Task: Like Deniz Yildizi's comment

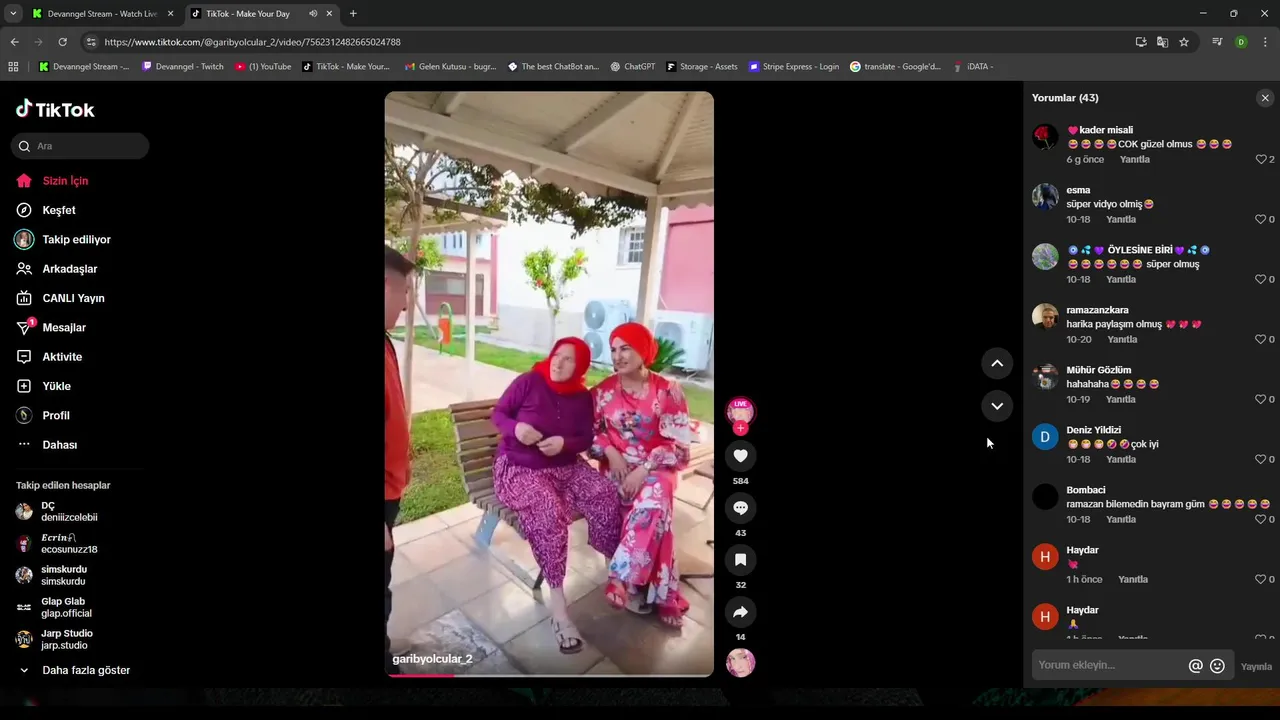Action: pos(1260,460)
